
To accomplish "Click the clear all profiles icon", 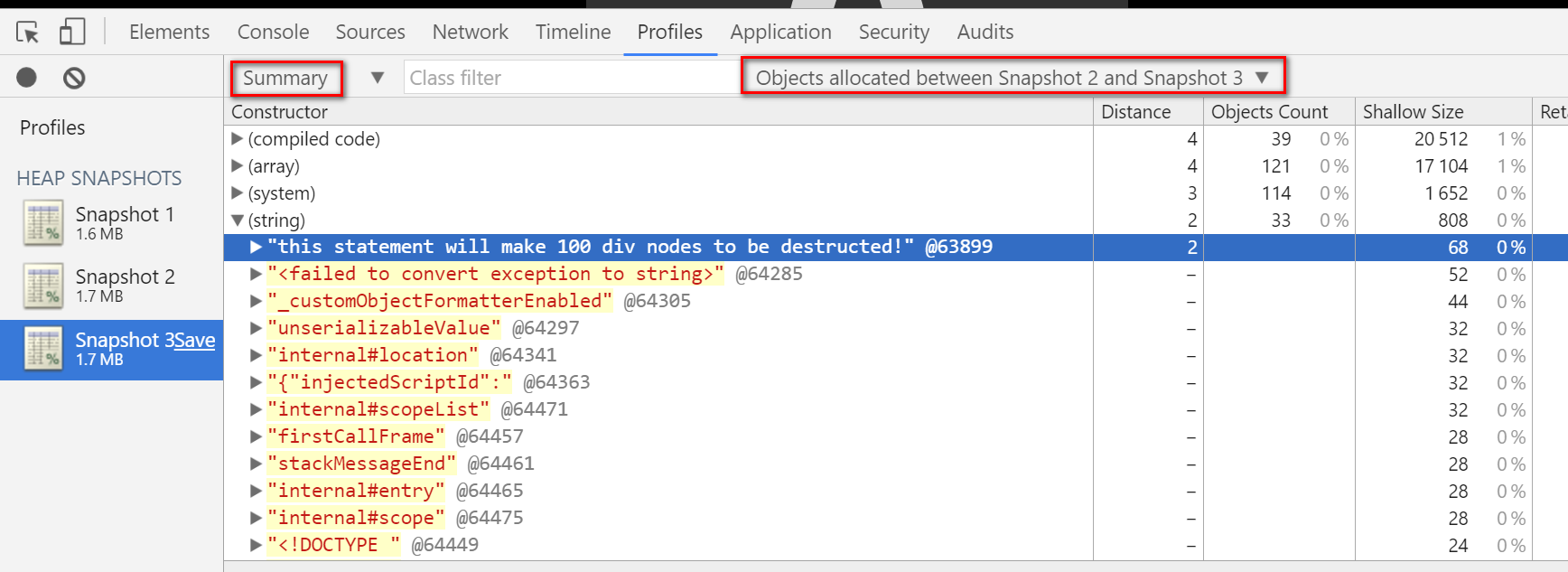I will [x=74, y=78].
